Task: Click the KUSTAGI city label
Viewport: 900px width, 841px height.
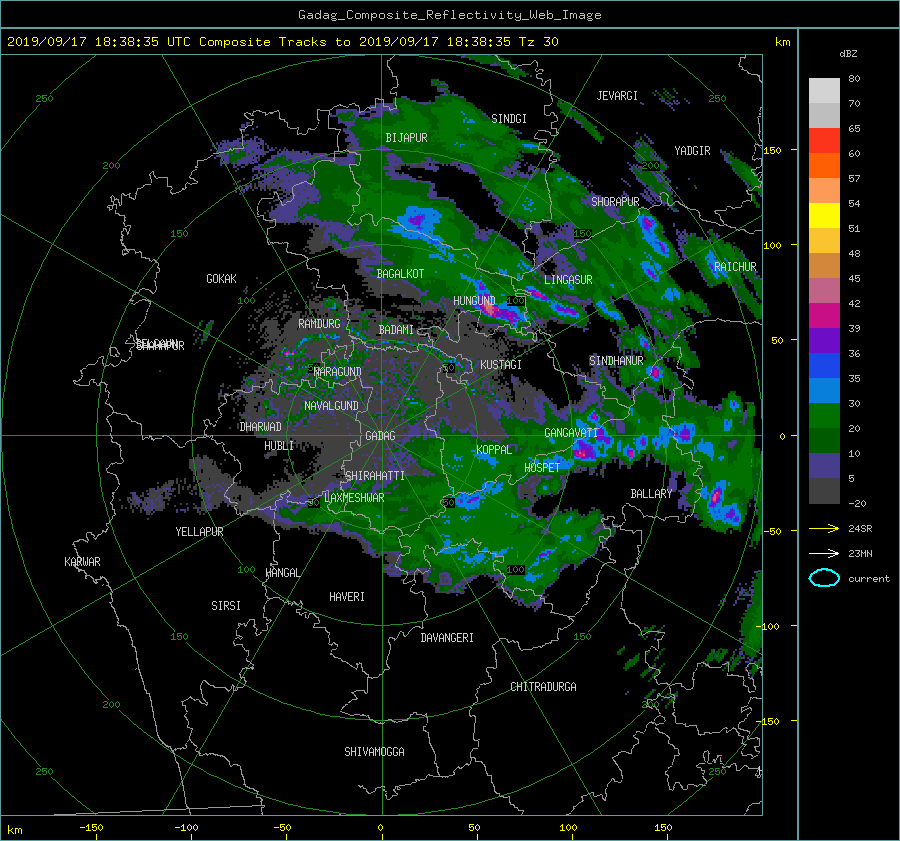Action: (501, 365)
